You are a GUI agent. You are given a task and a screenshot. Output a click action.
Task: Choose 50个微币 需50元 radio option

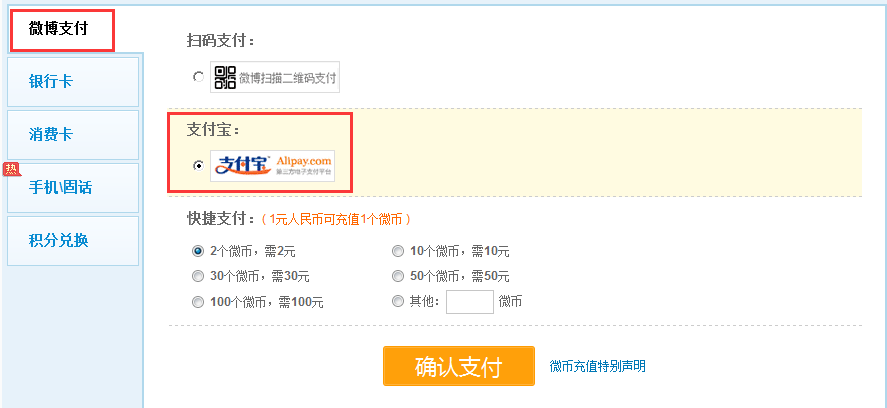[x=398, y=276]
